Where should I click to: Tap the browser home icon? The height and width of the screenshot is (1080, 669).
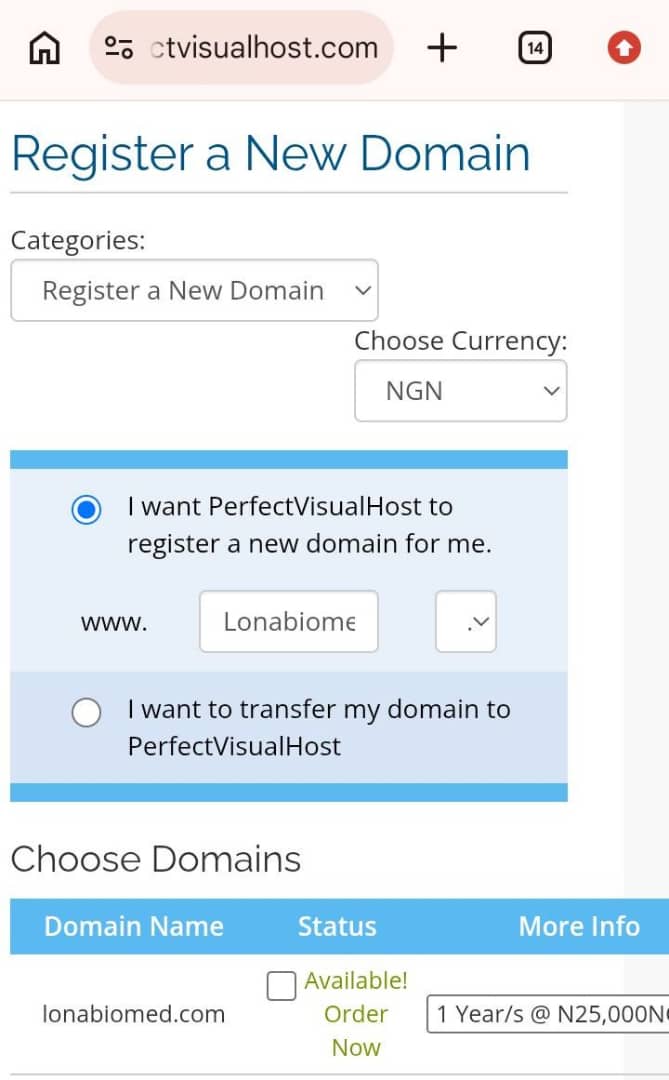(x=45, y=48)
